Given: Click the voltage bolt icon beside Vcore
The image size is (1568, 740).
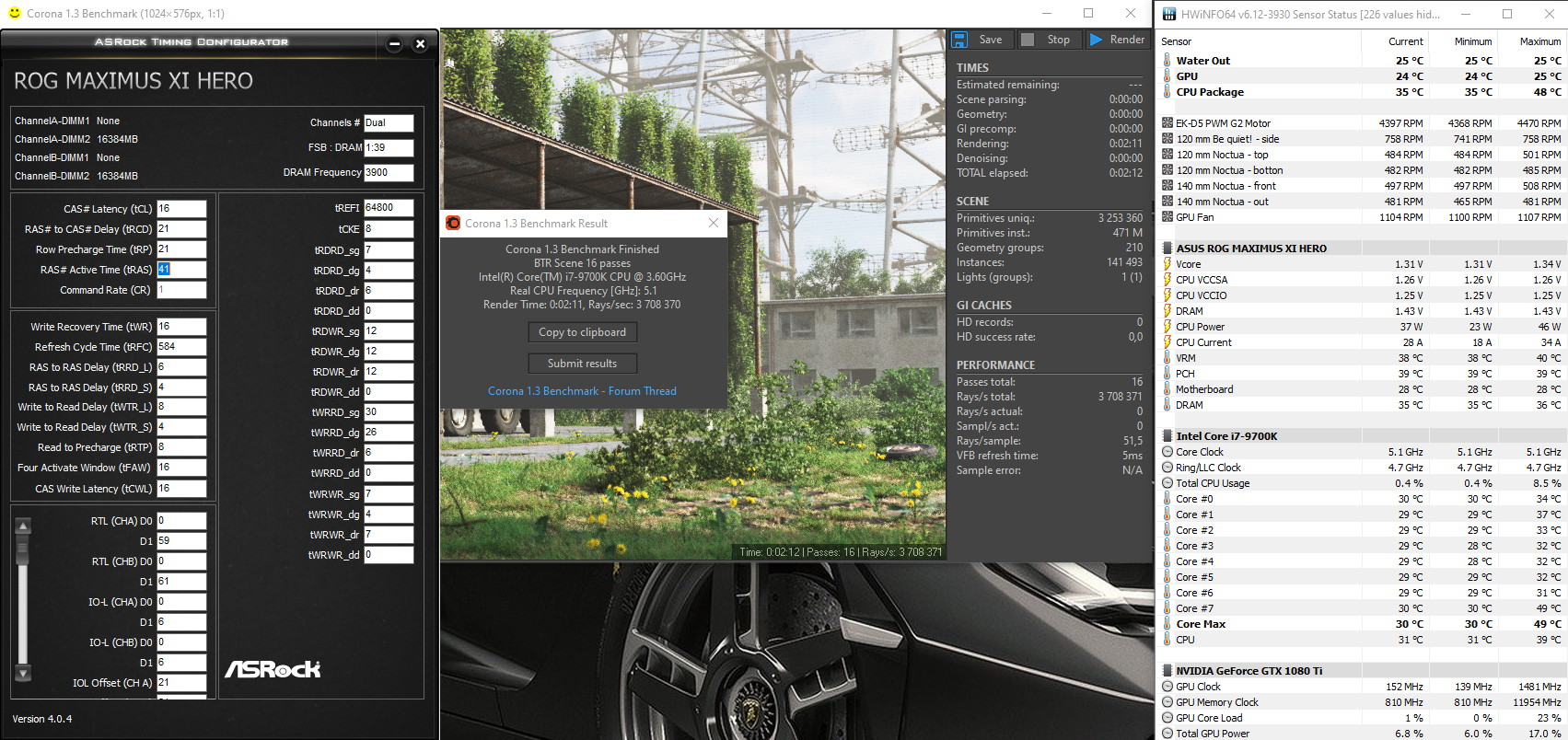Looking at the screenshot, I should click(1167, 264).
